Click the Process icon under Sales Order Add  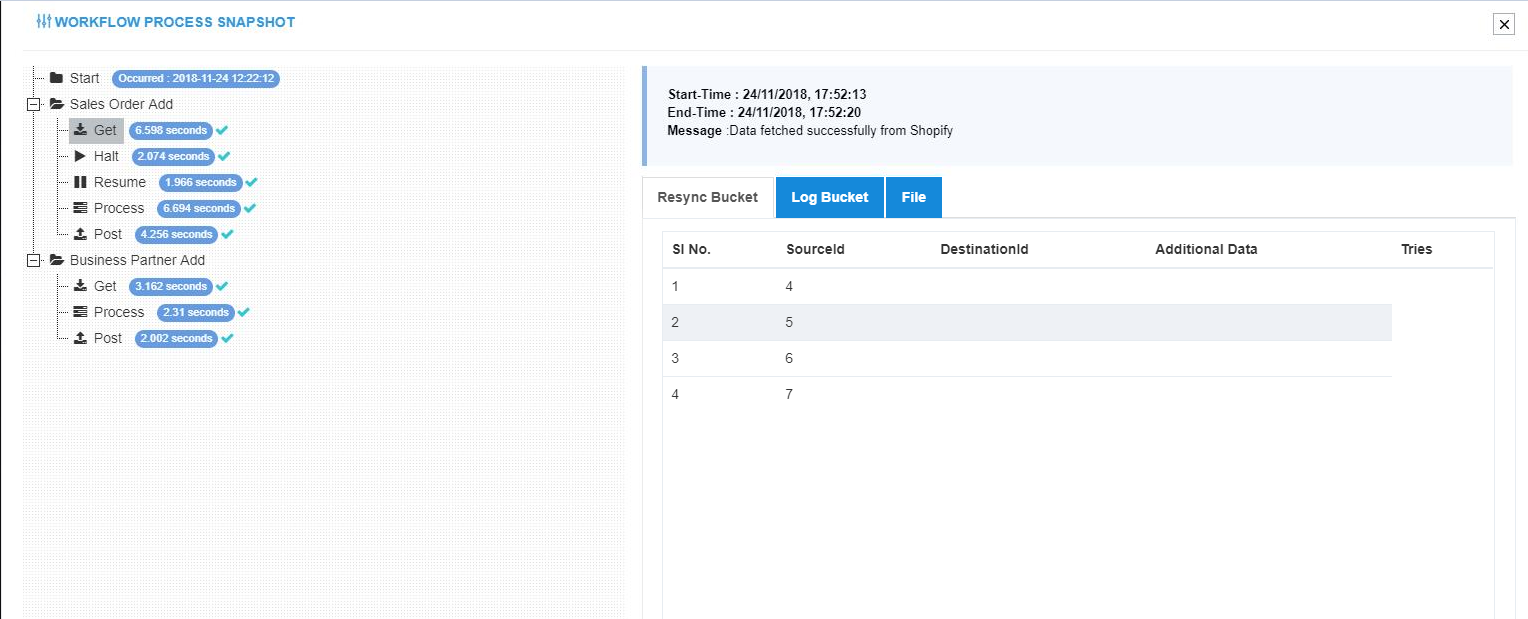click(x=81, y=209)
